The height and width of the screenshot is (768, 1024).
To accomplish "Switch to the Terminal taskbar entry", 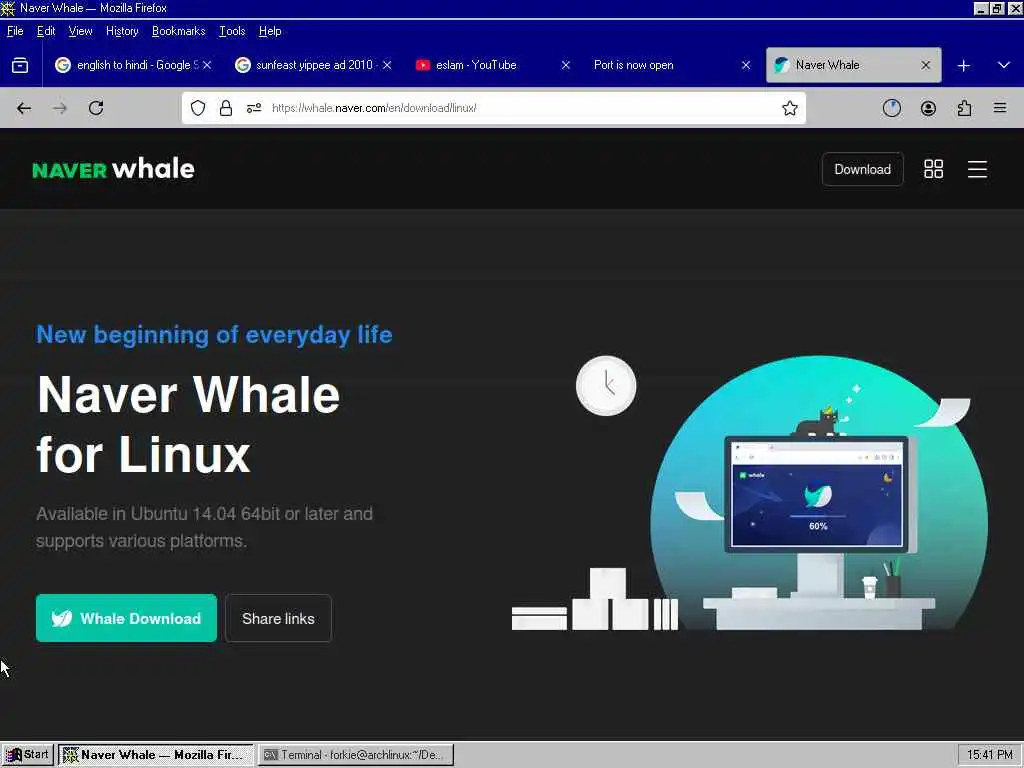I will click(355, 755).
